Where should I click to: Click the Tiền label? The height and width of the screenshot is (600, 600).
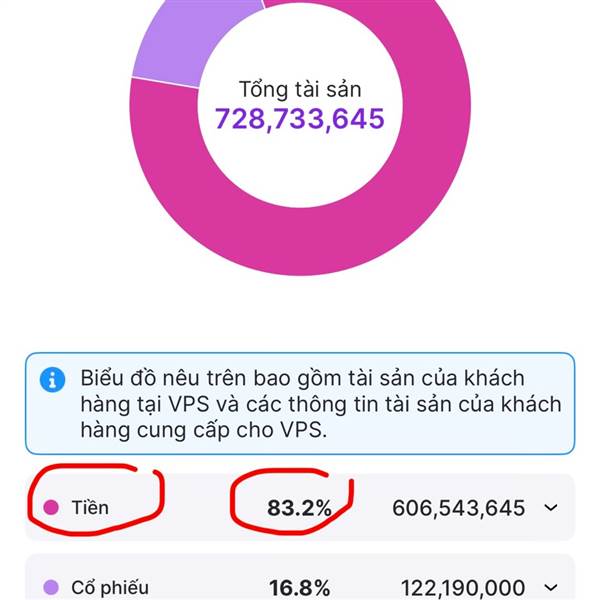(x=89, y=508)
